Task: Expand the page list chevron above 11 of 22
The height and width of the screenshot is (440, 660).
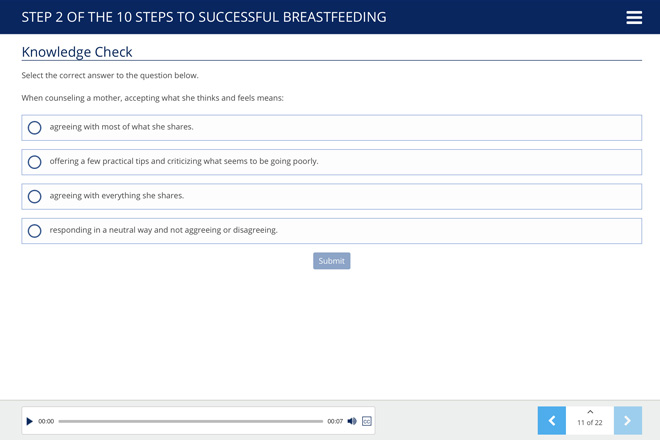Action: (x=590, y=412)
